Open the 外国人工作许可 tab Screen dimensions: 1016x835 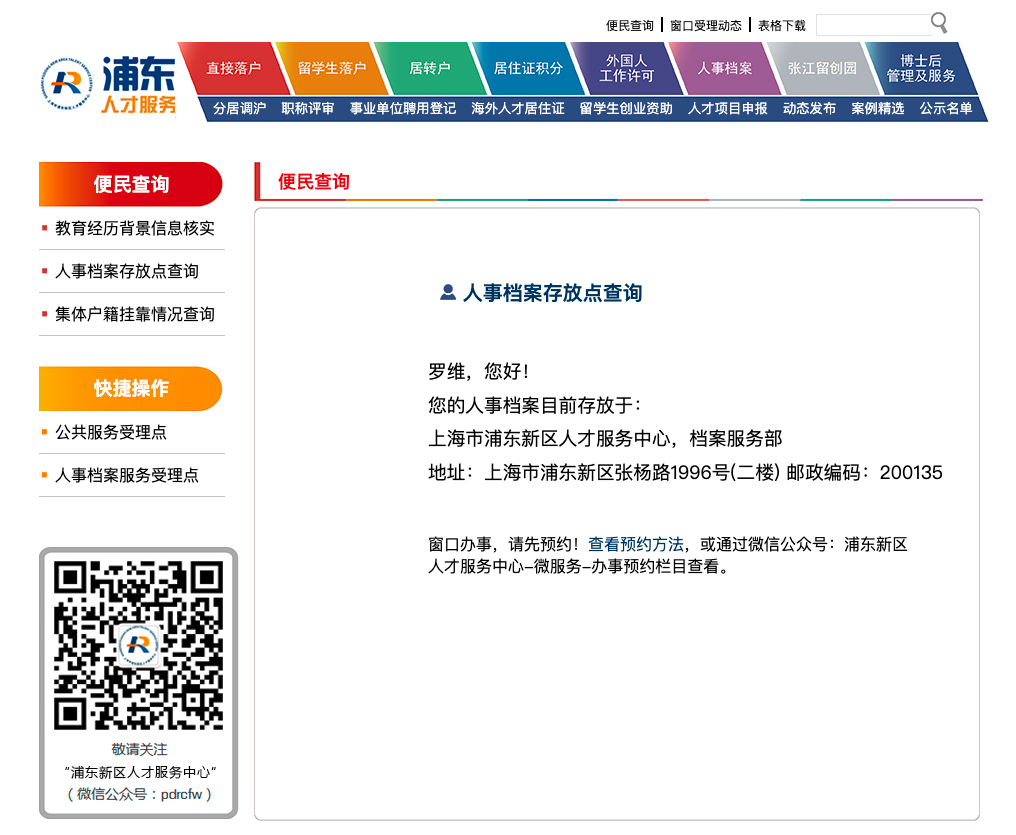(x=626, y=68)
